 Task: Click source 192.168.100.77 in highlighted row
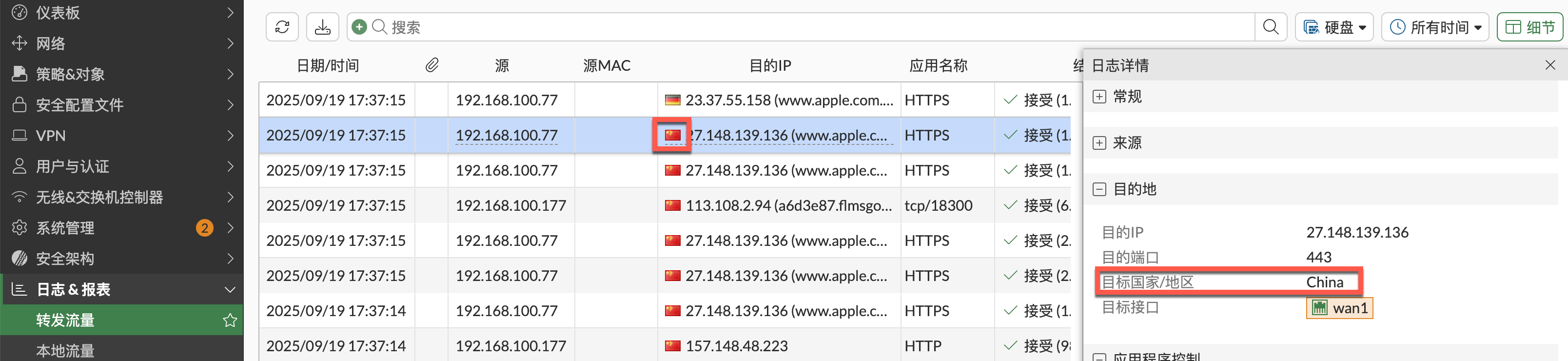(507, 135)
